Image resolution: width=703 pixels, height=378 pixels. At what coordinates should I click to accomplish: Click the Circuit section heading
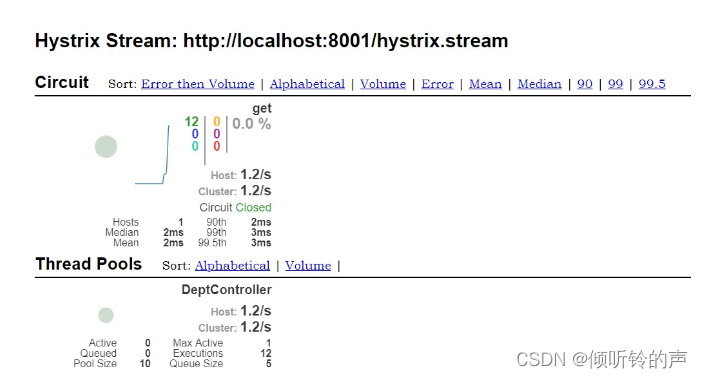coord(62,83)
